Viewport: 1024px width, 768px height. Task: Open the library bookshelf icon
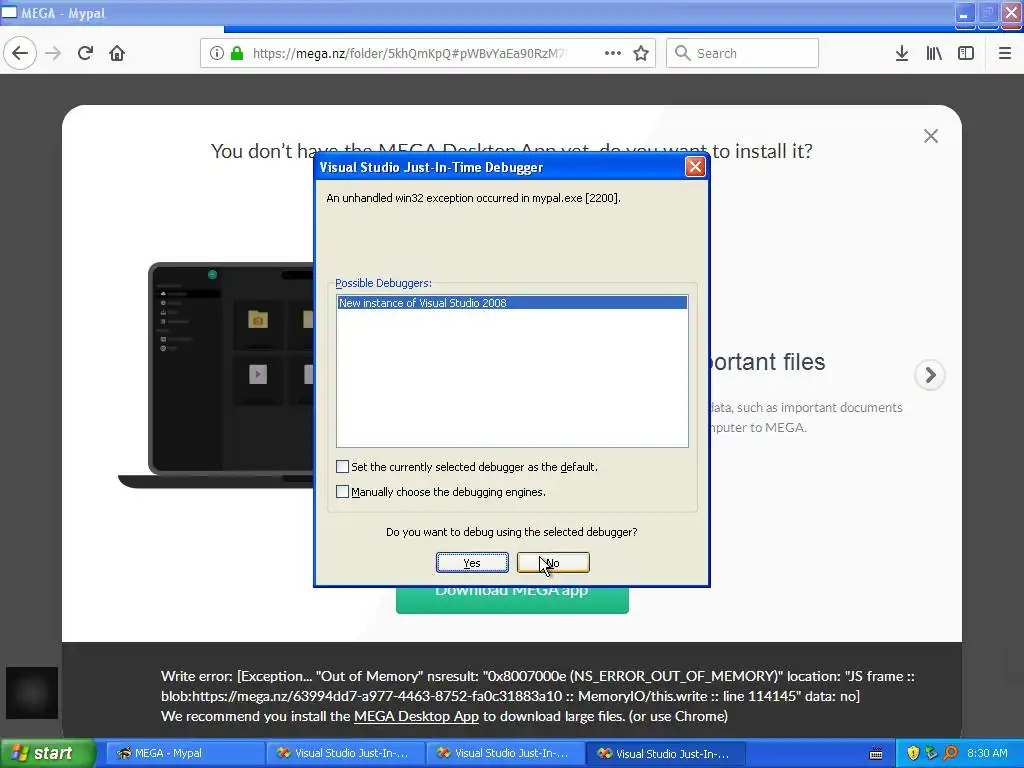click(934, 54)
